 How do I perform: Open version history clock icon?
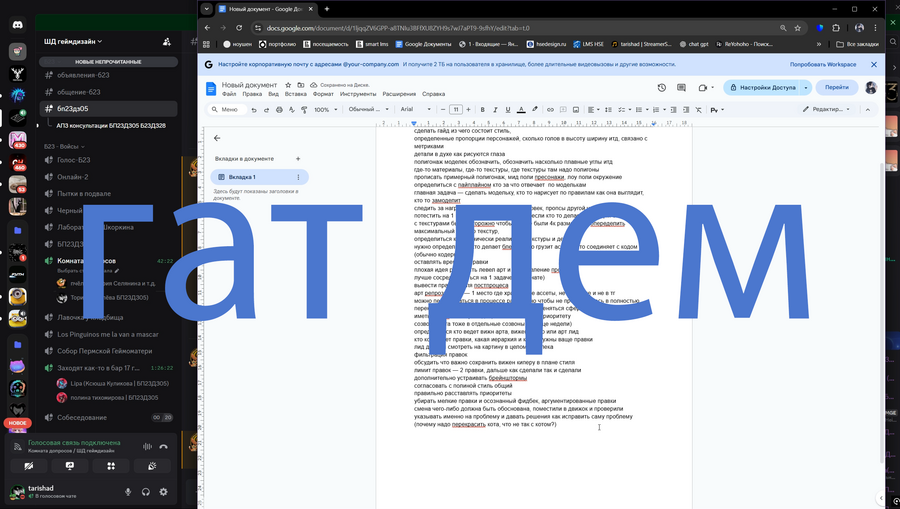[662, 88]
